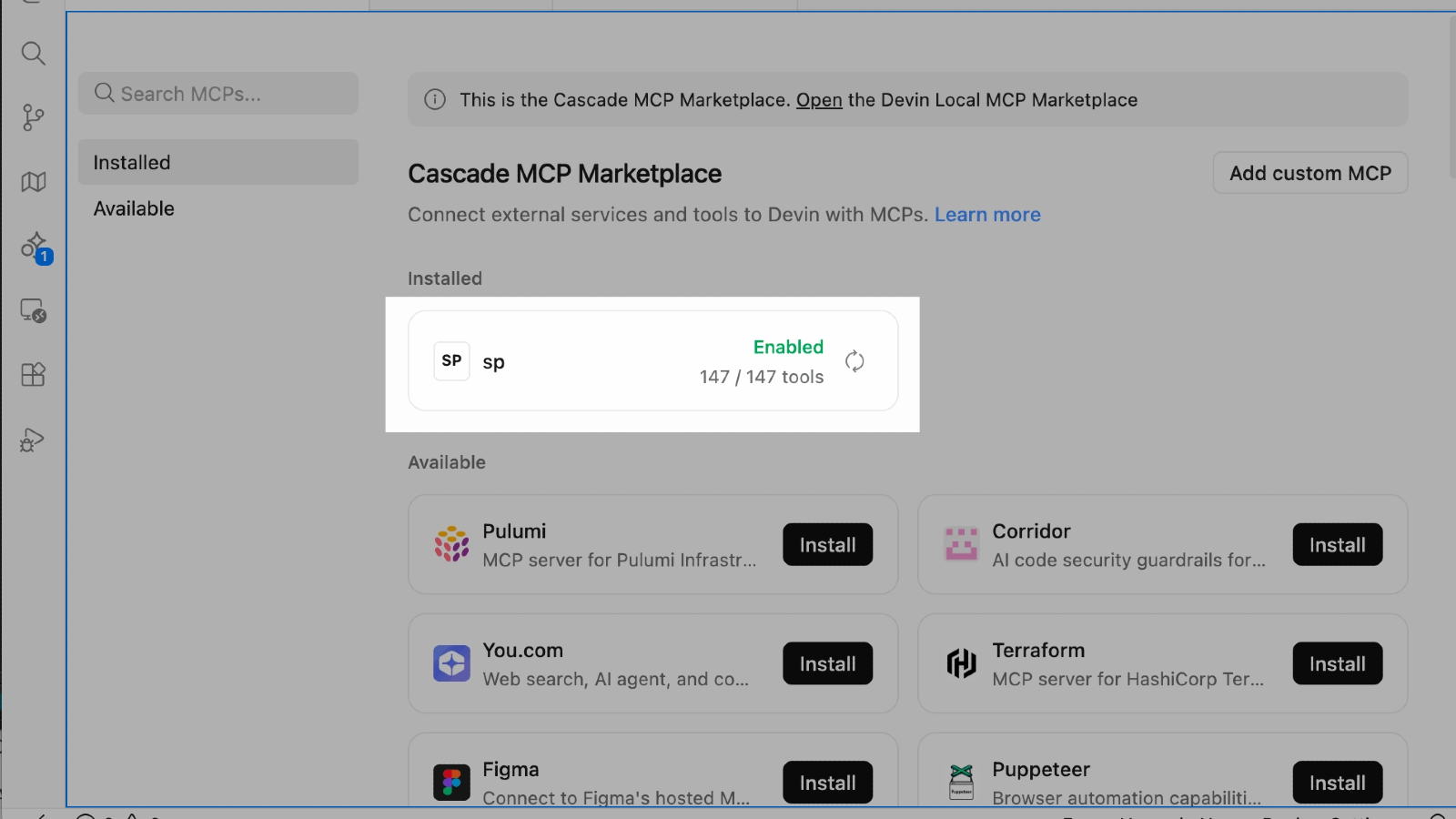Image resolution: width=1456 pixels, height=819 pixels.
Task: Click the Puppeteer logo icon
Action: pyautogui.click(x=961, y=783)
